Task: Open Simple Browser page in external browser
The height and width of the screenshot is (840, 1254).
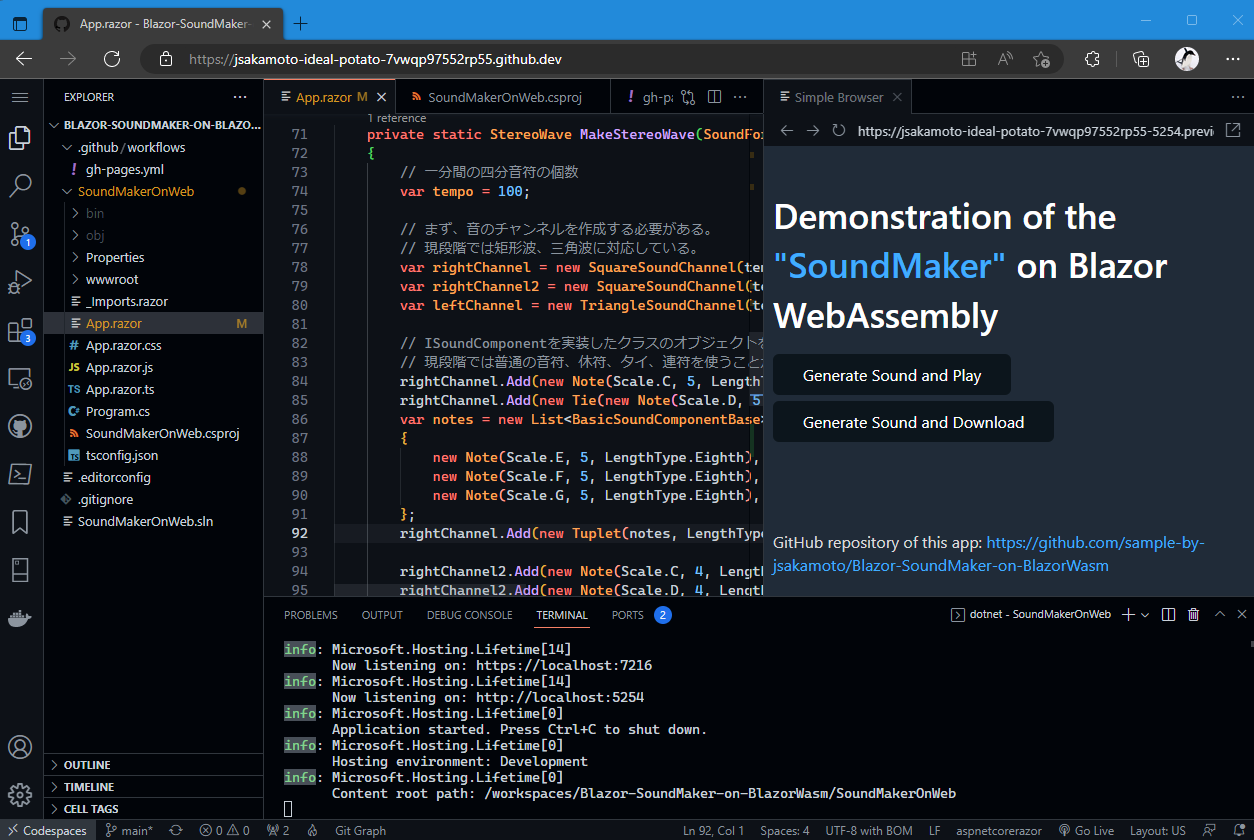Action: coord(1233,131)
